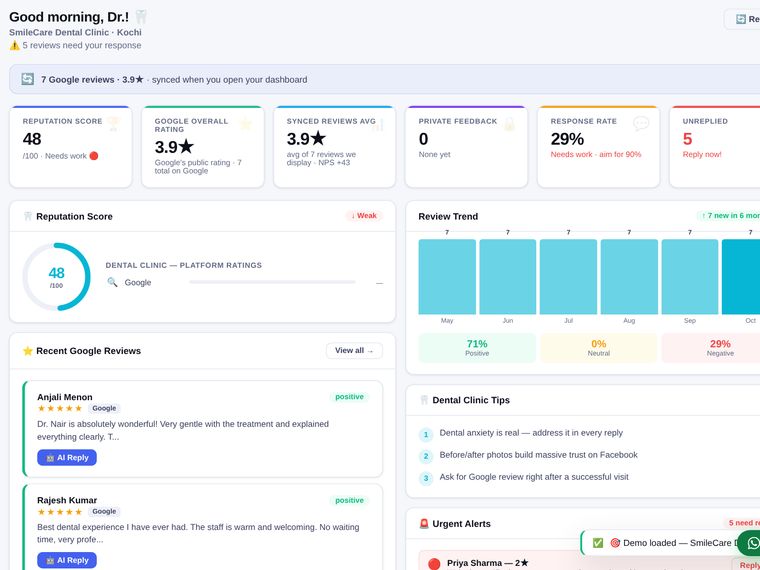Click 'DENTAL CLINIC — PLATFORM RATINGS' heading
The width and height of the screenshot is (760, 570).
point(184,265)
